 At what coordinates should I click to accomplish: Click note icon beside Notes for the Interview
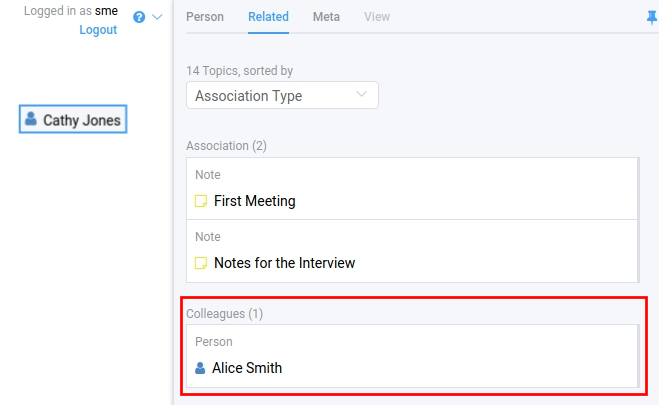[x=201, y=263]
